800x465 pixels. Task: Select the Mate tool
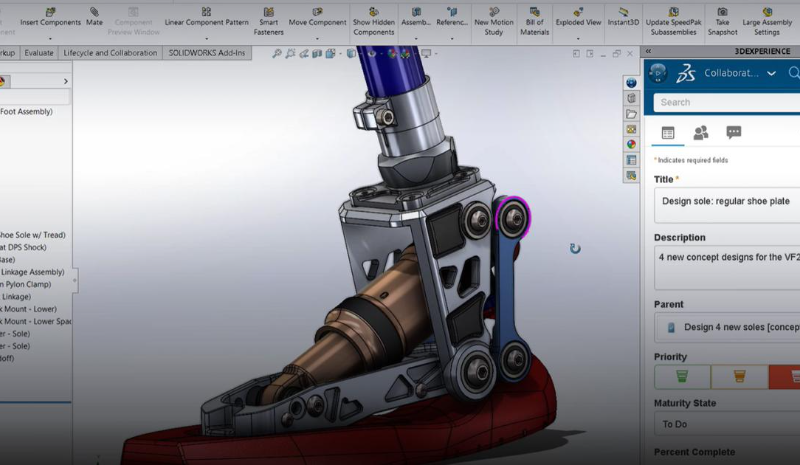[94, 16]
